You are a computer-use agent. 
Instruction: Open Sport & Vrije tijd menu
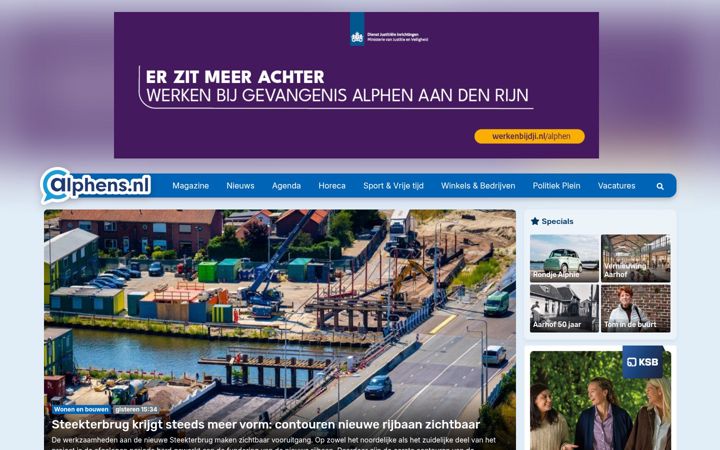[393, 186]
